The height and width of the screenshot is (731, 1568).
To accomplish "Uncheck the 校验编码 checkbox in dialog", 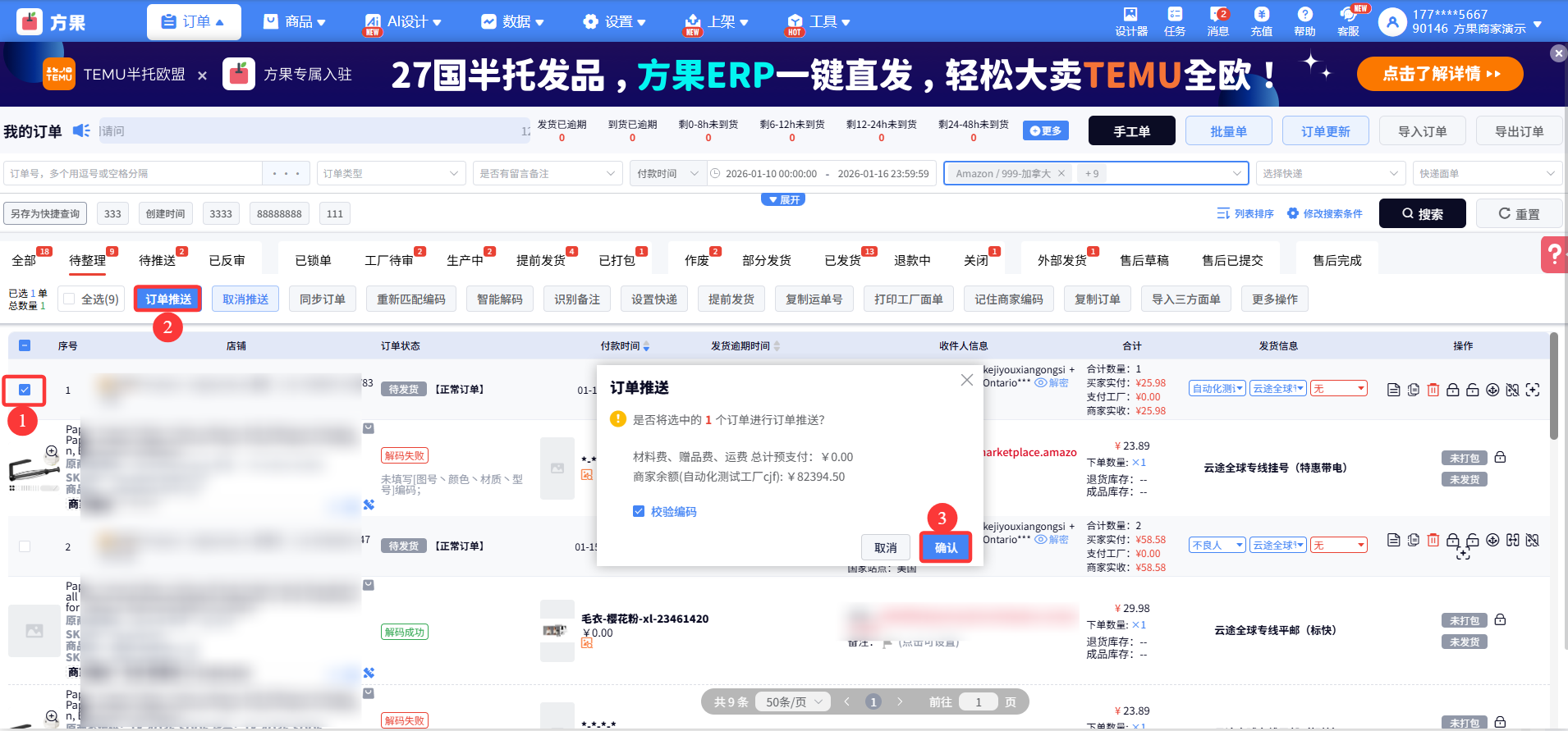I will point(639,511).
